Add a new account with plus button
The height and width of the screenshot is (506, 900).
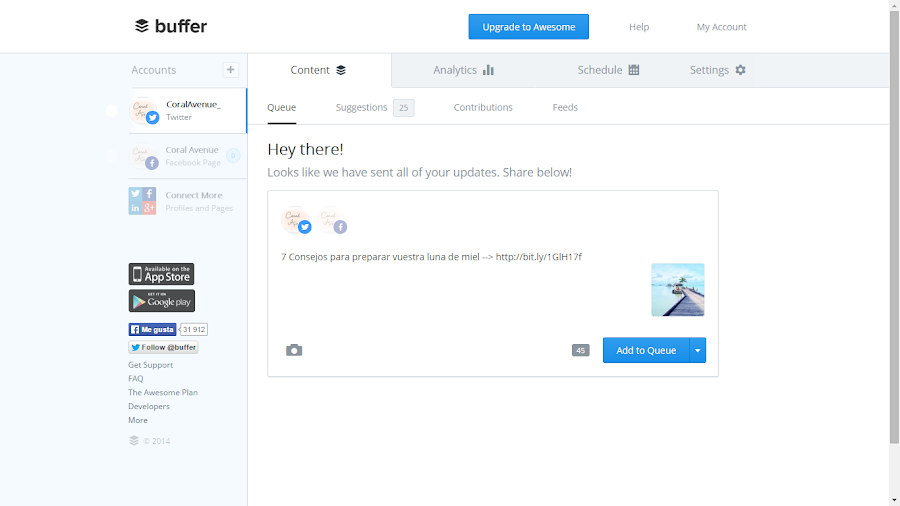[230, 69]
